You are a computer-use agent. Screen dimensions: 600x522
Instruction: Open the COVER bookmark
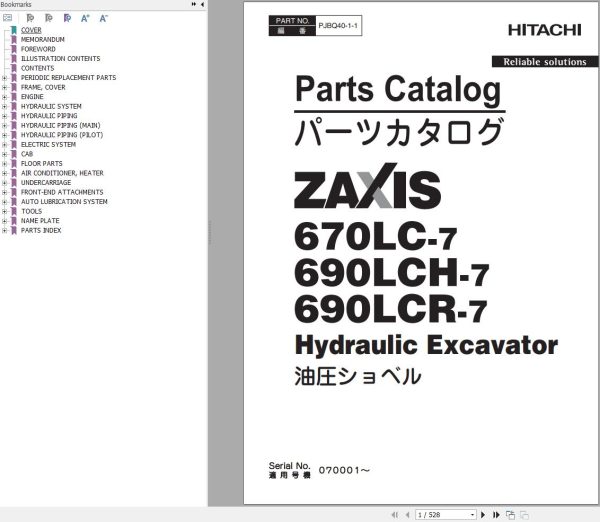pos(31,30)
